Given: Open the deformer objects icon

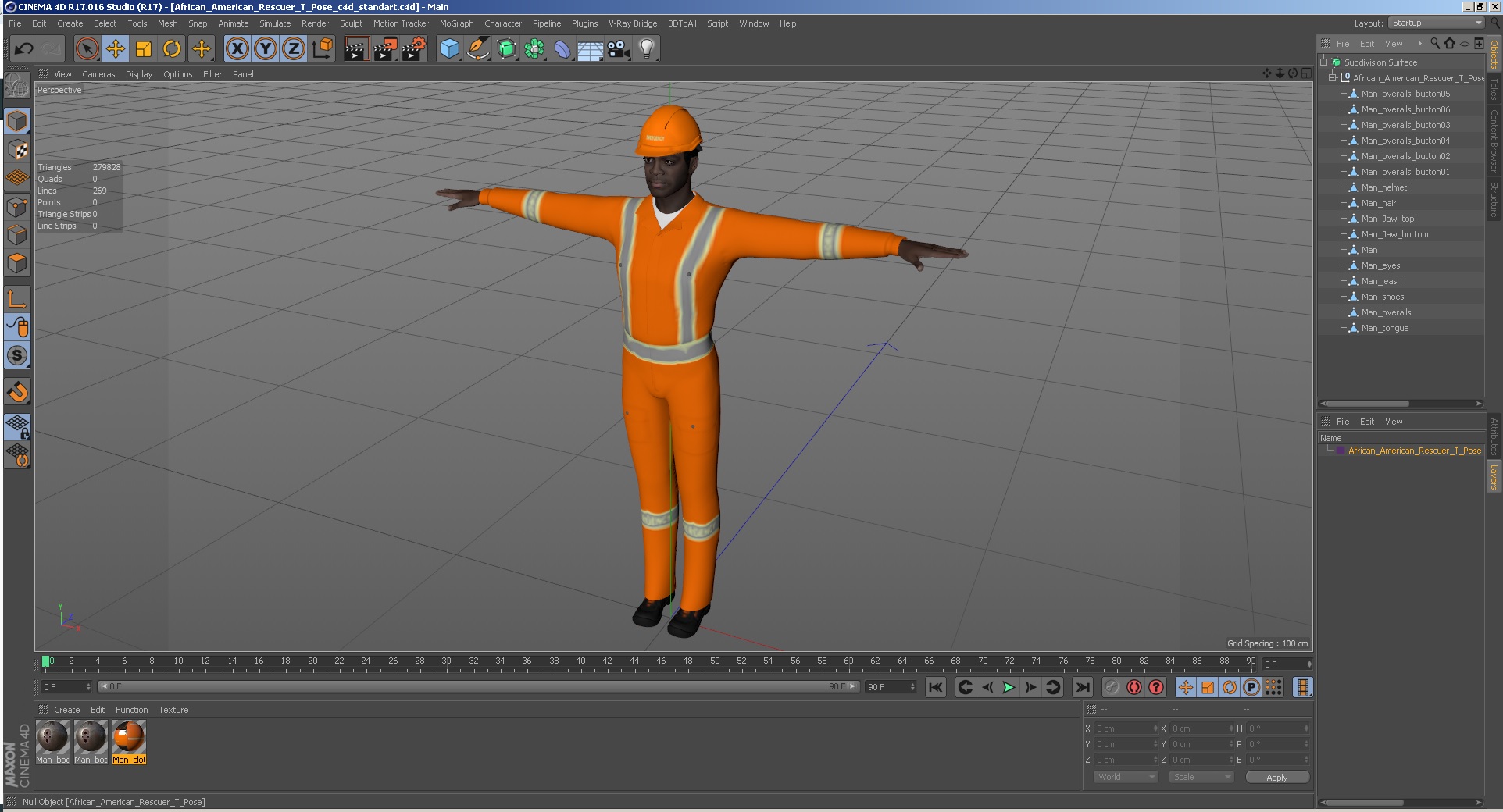Looking at the screenshot, I should (x=562, y=49).
